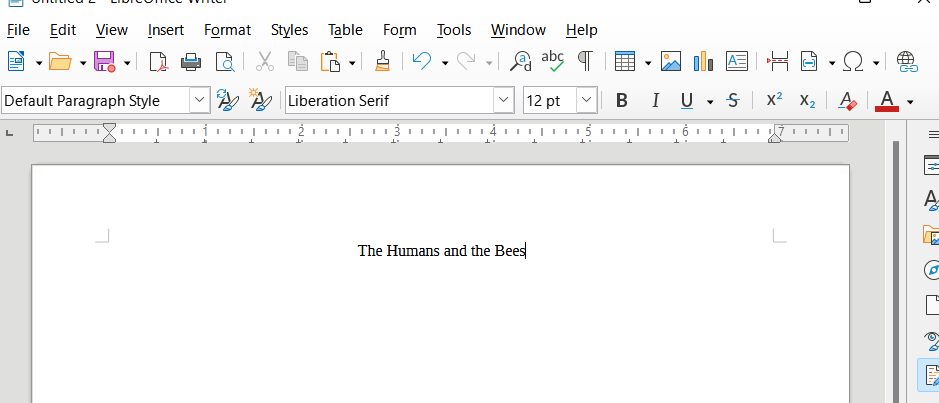Open the special character dropdown arrow
Screen dimensions: 939x403
point(876,62)
